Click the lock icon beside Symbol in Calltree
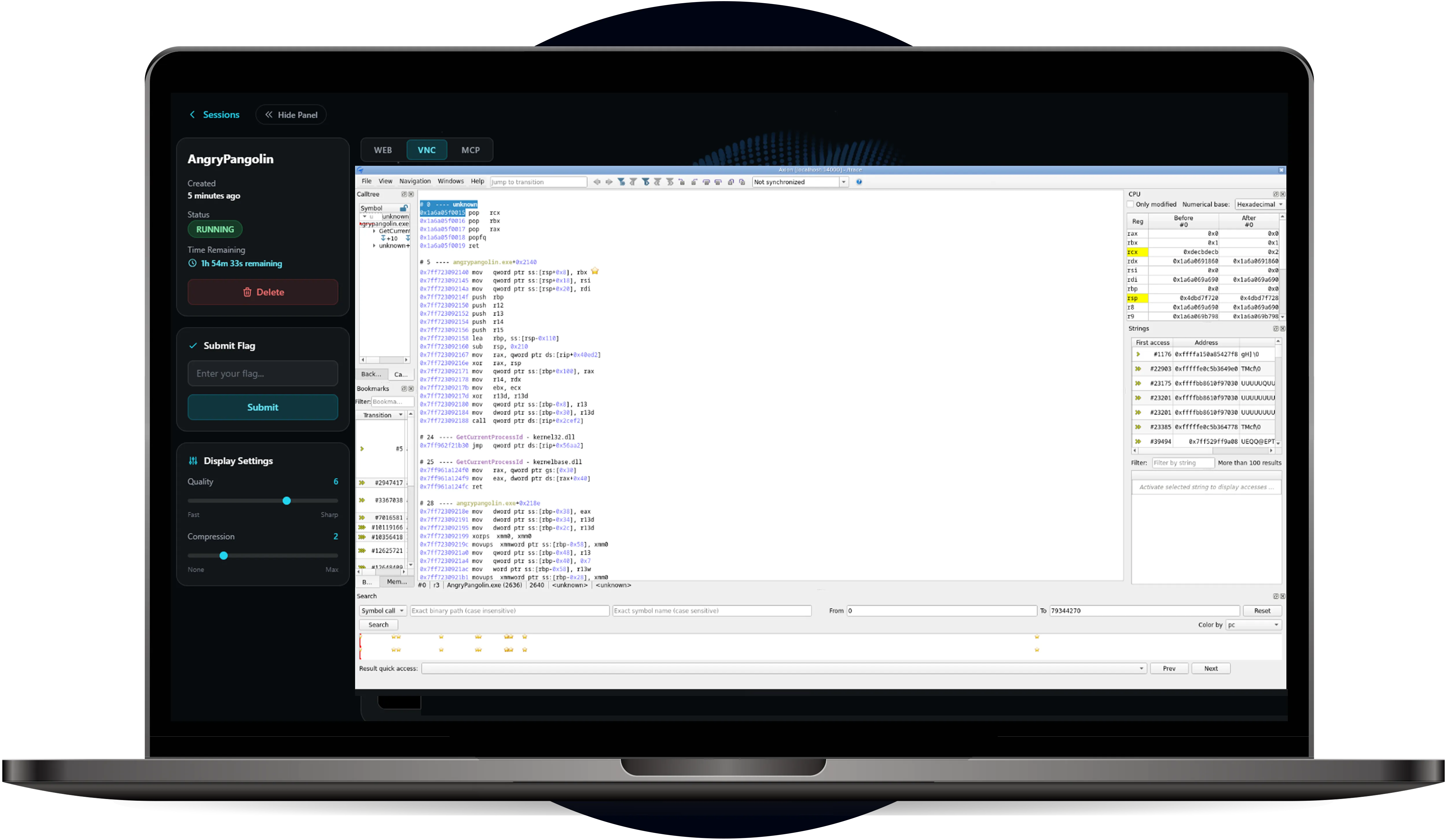Screen dimensions: 1447x840 point(404,208)
